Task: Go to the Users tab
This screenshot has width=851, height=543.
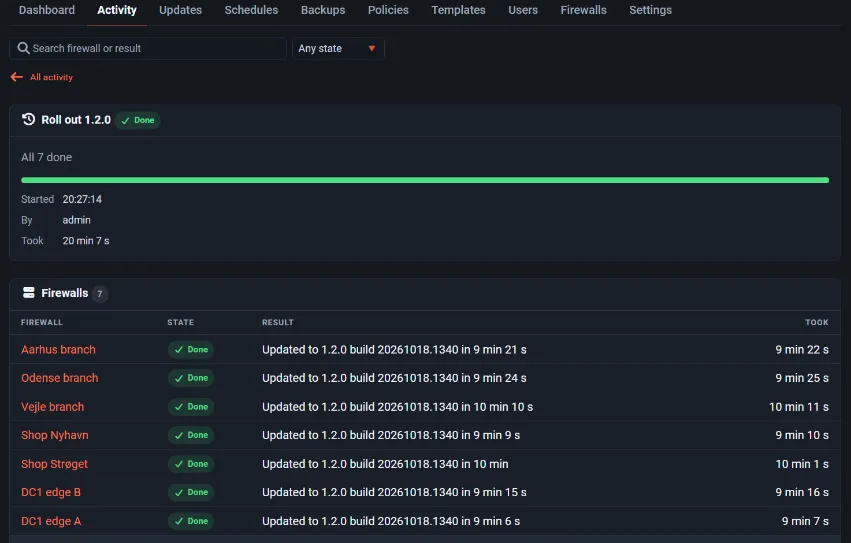Action: [x=523, y=10]
